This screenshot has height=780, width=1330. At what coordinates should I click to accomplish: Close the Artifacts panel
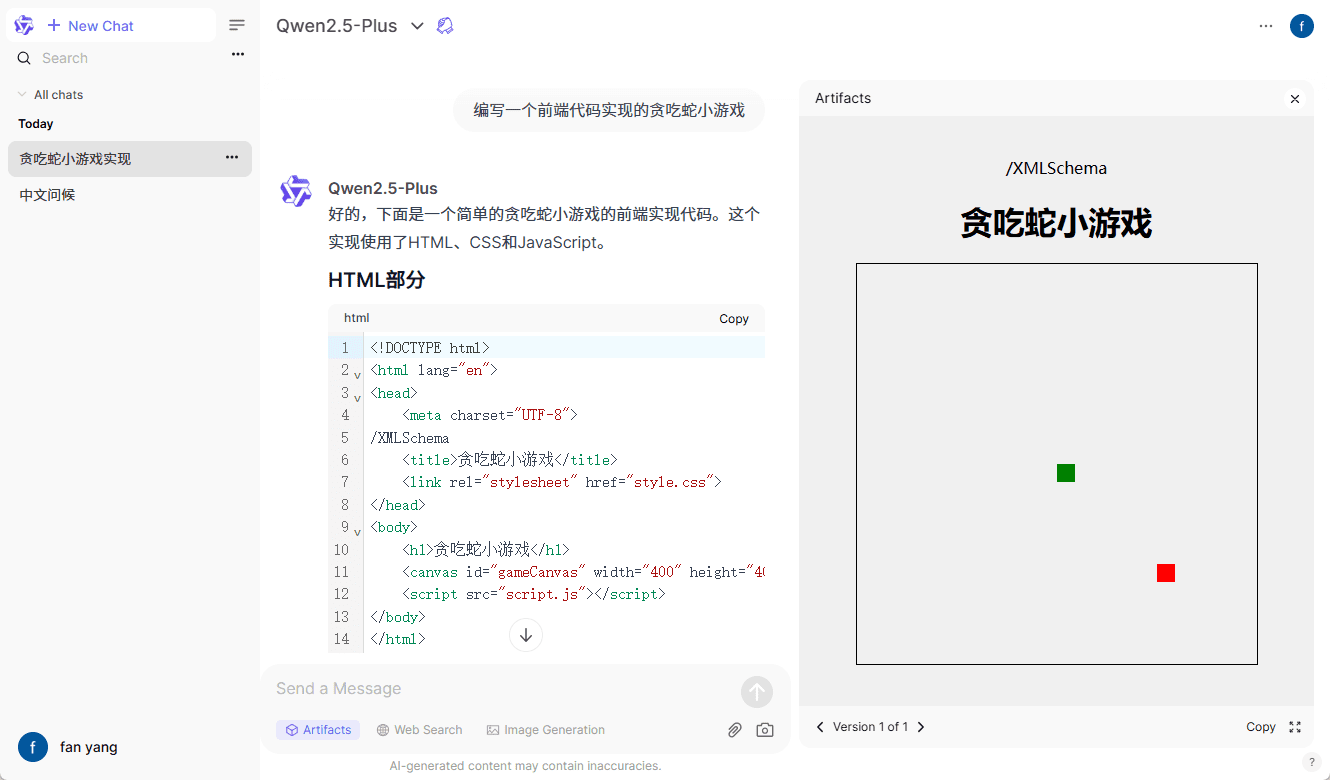pos(1295,99)
